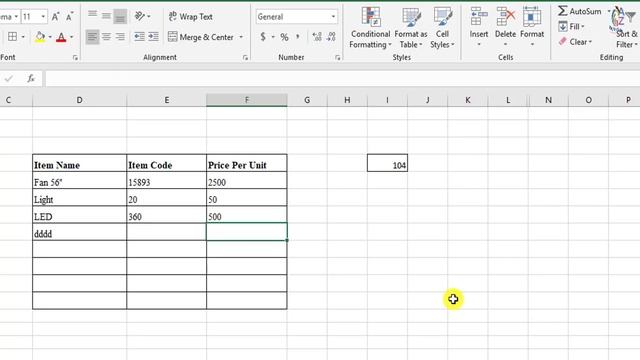
Task: Select column G header
Action: (x=307, y=100)
